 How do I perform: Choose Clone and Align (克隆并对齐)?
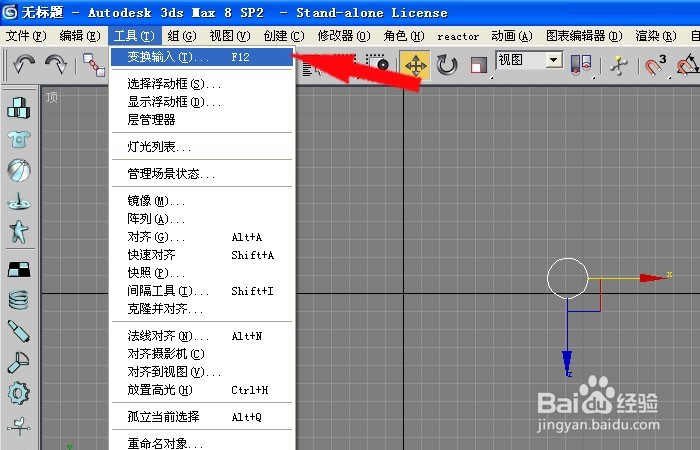[x=202, y=309]
